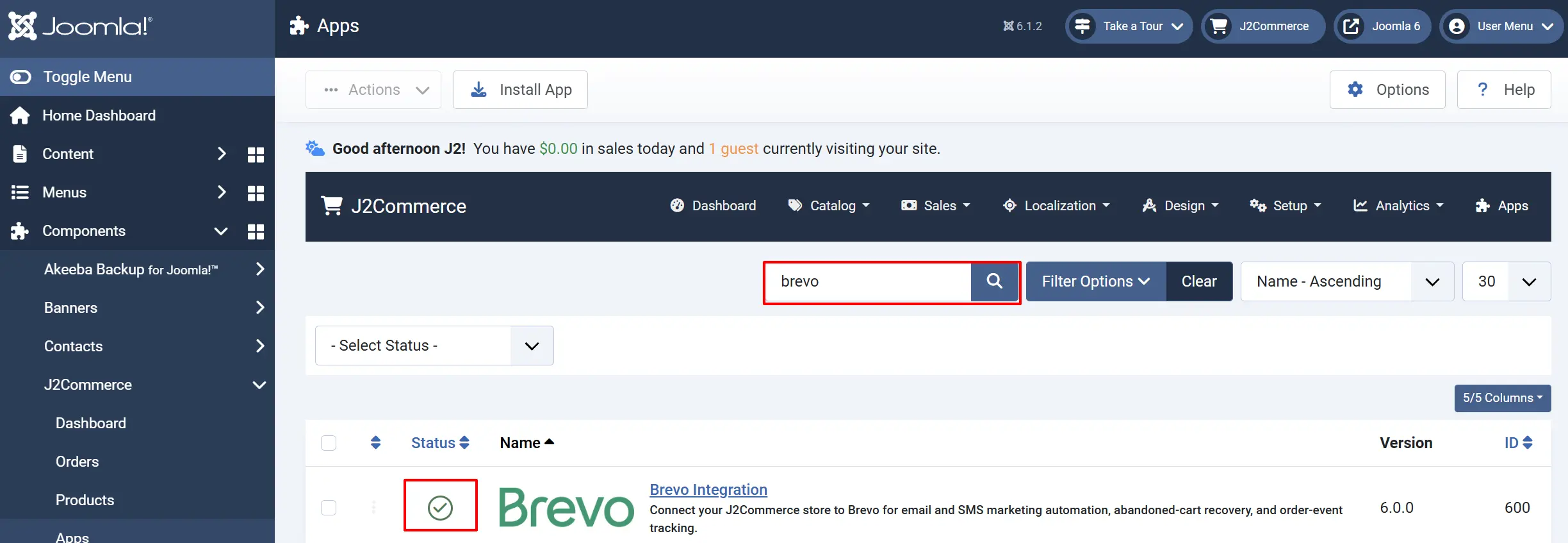
Task: Open the Brevo Integration link
Action: pos(708,490)
